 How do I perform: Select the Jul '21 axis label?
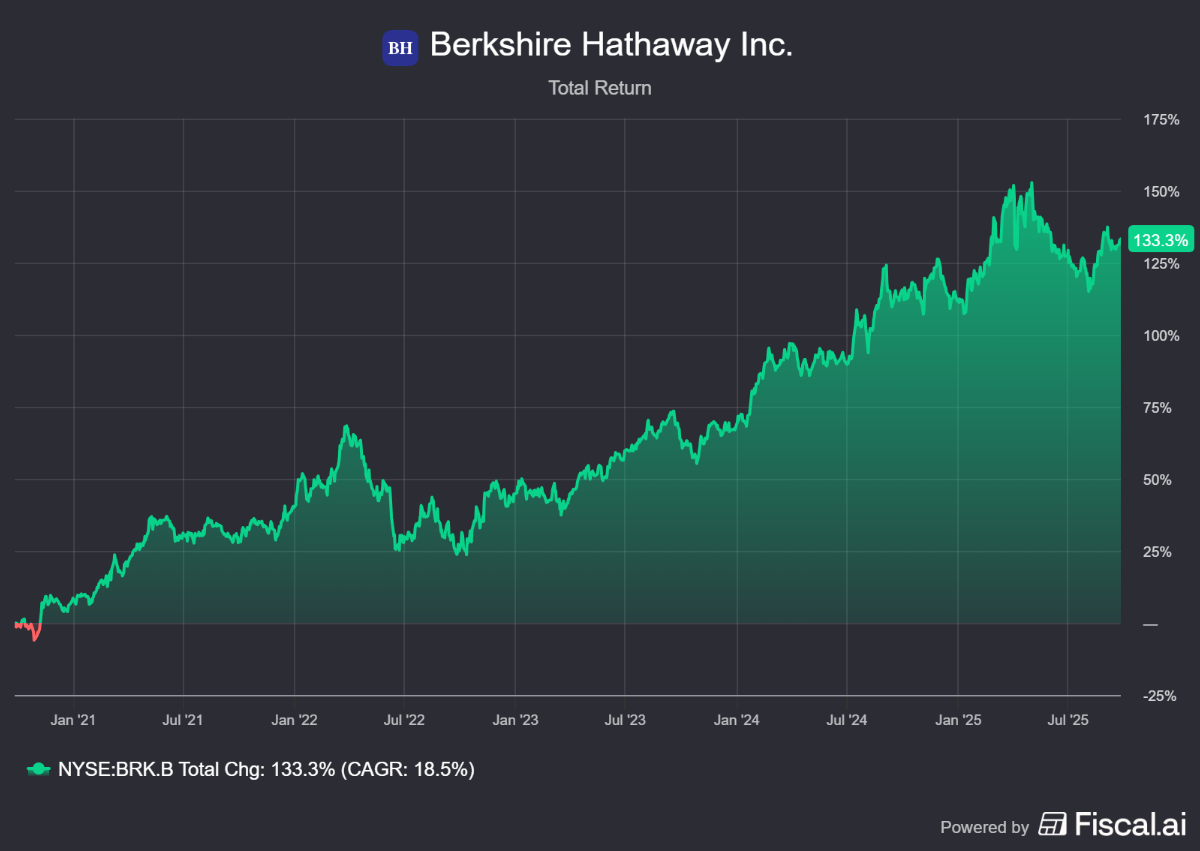pos(183,719)
